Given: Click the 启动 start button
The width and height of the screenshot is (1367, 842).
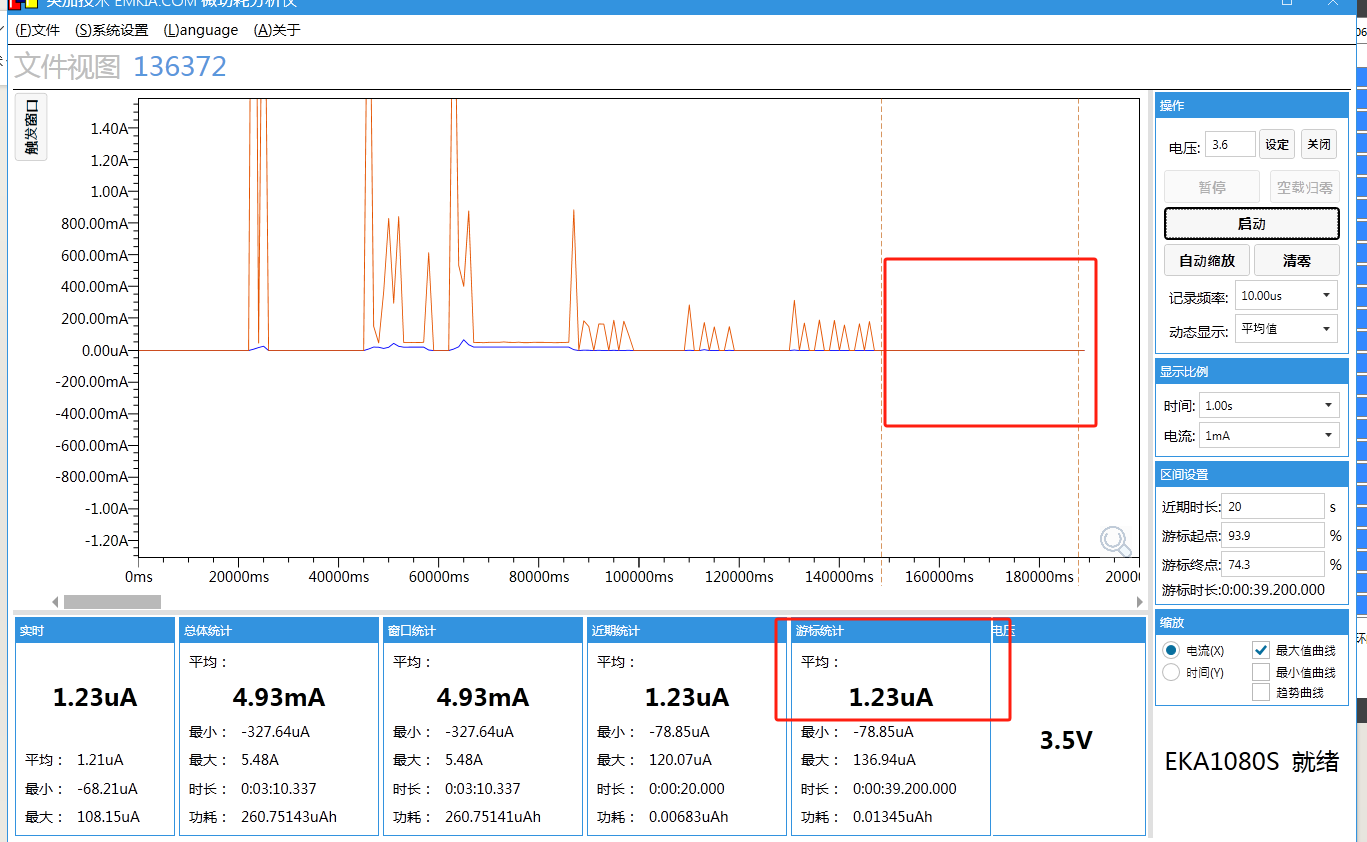Looking at the screenshot, I should tap(1251, 224).
